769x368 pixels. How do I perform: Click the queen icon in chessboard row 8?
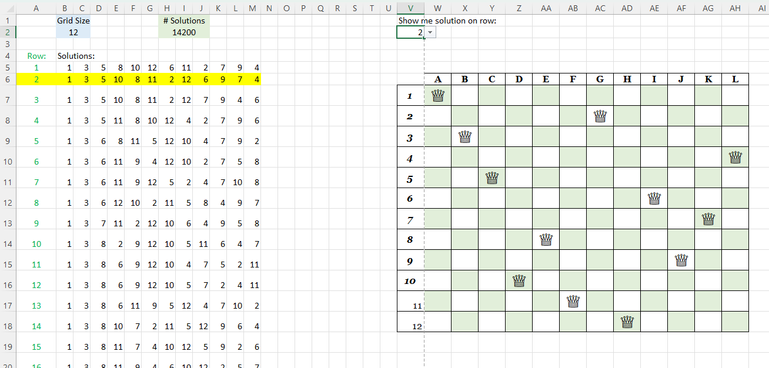(546, 240)
